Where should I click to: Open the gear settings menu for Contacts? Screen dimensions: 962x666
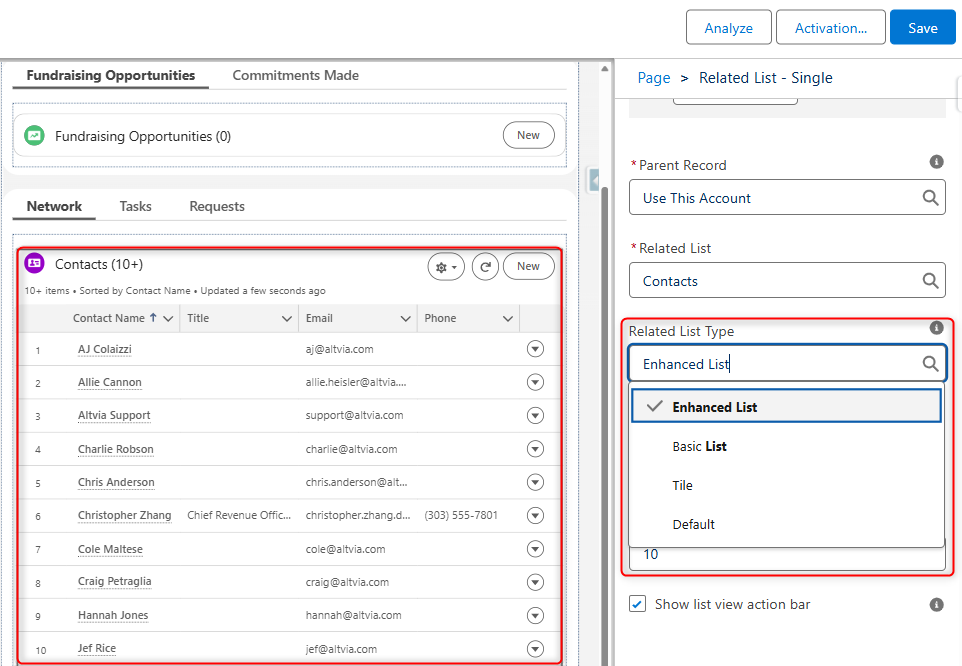point(445,267)
